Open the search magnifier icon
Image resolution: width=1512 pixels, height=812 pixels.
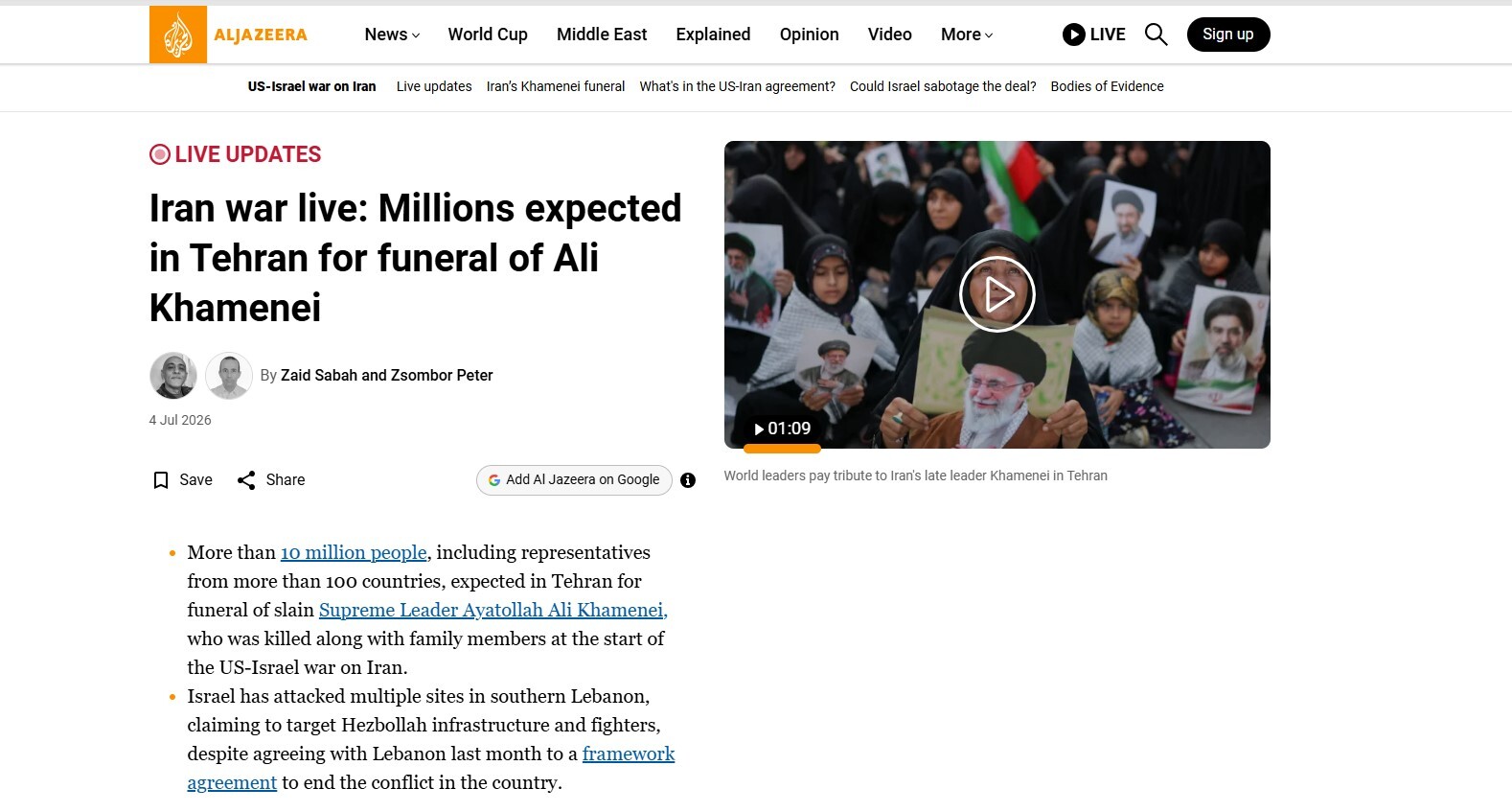(x=1157, y=35)
